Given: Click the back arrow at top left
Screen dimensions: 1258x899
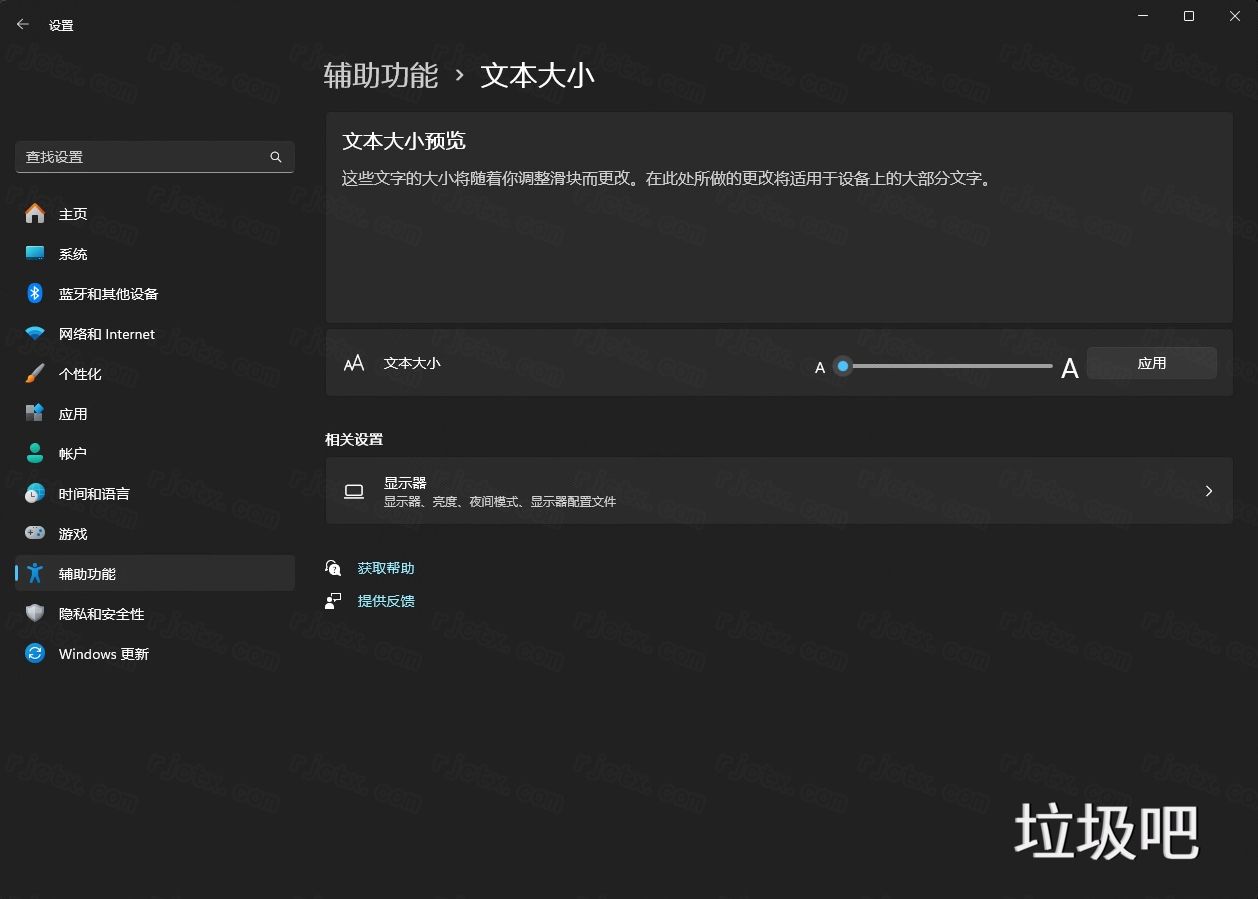Looking at the screenshot, I should click(22, 24).
